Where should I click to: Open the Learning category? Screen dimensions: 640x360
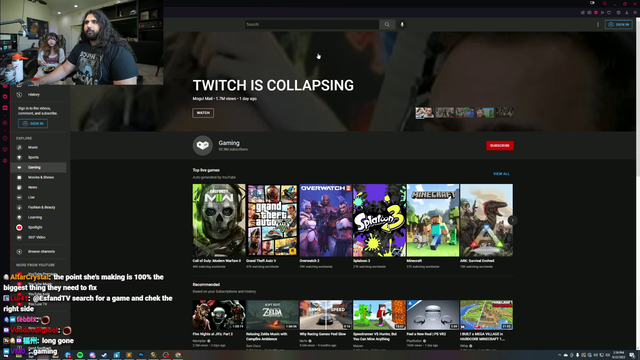(38, 217)
